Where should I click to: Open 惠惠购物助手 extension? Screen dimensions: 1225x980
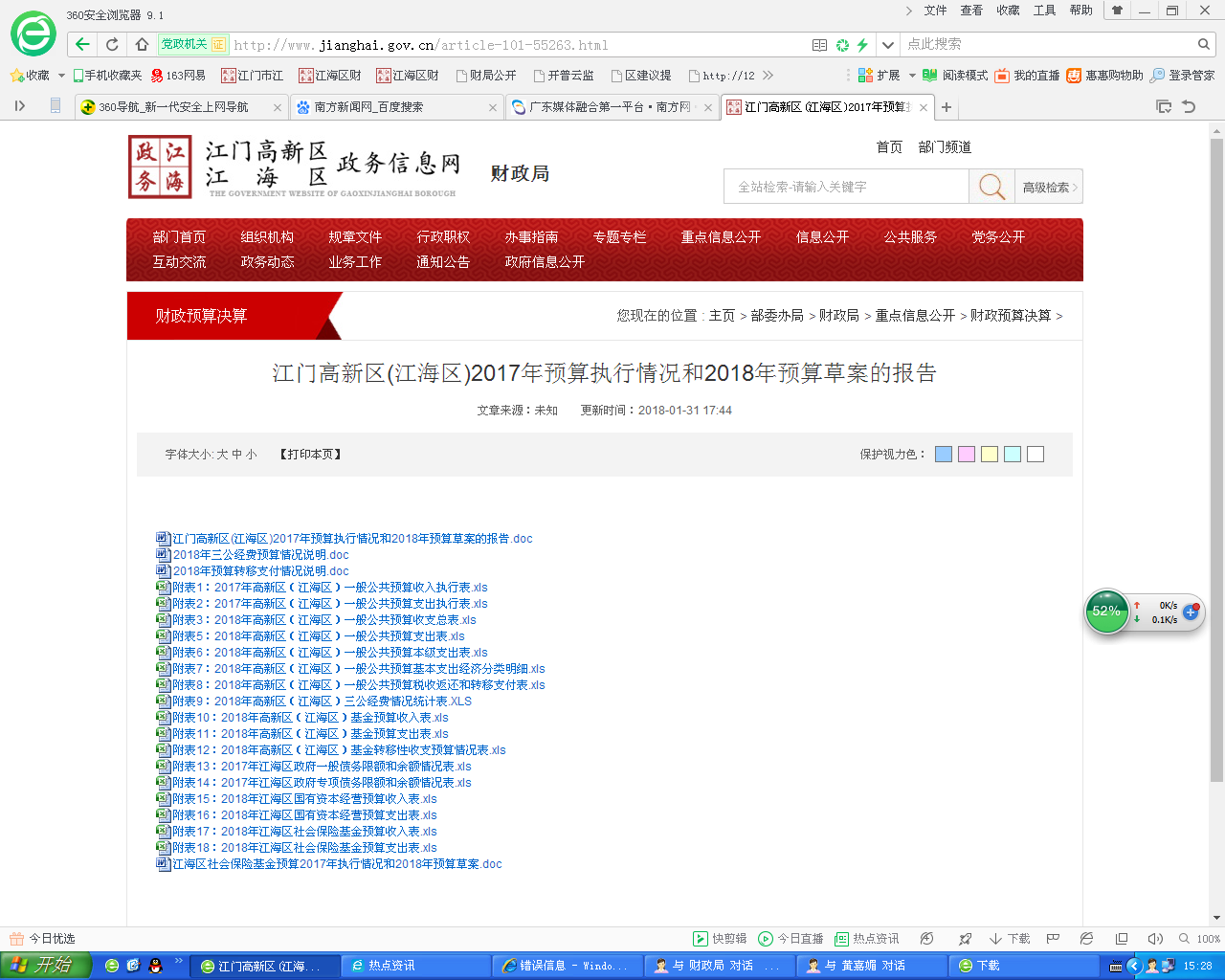pos(1105,76)
